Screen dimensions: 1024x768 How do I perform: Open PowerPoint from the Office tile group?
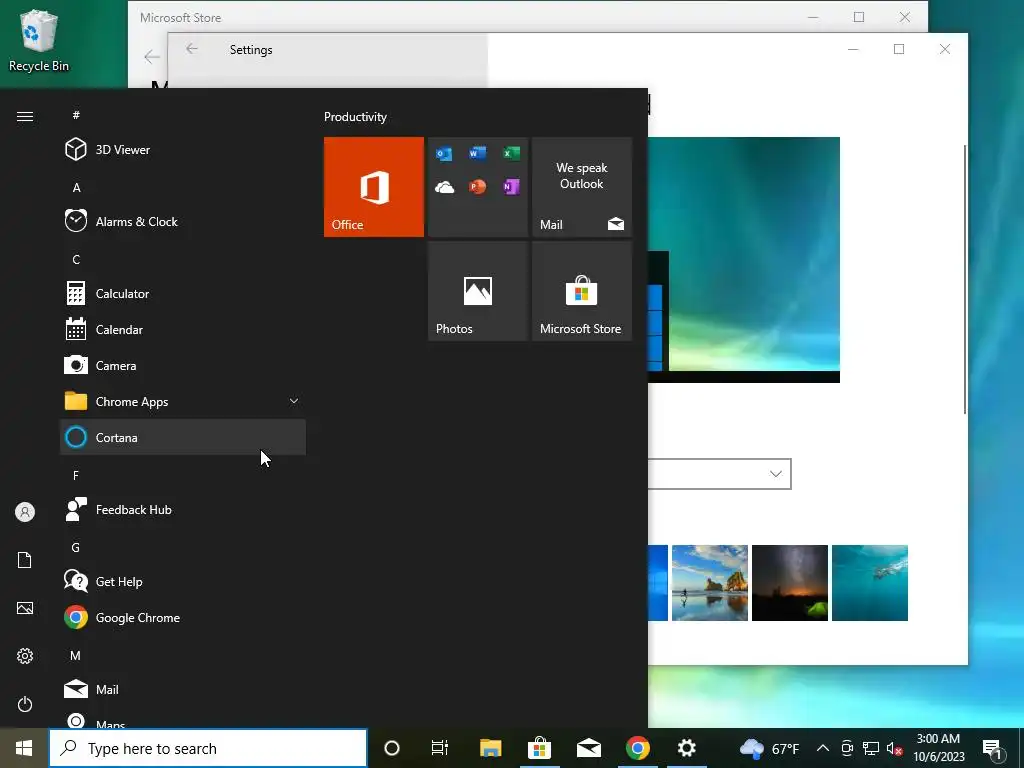pos(477,187)
